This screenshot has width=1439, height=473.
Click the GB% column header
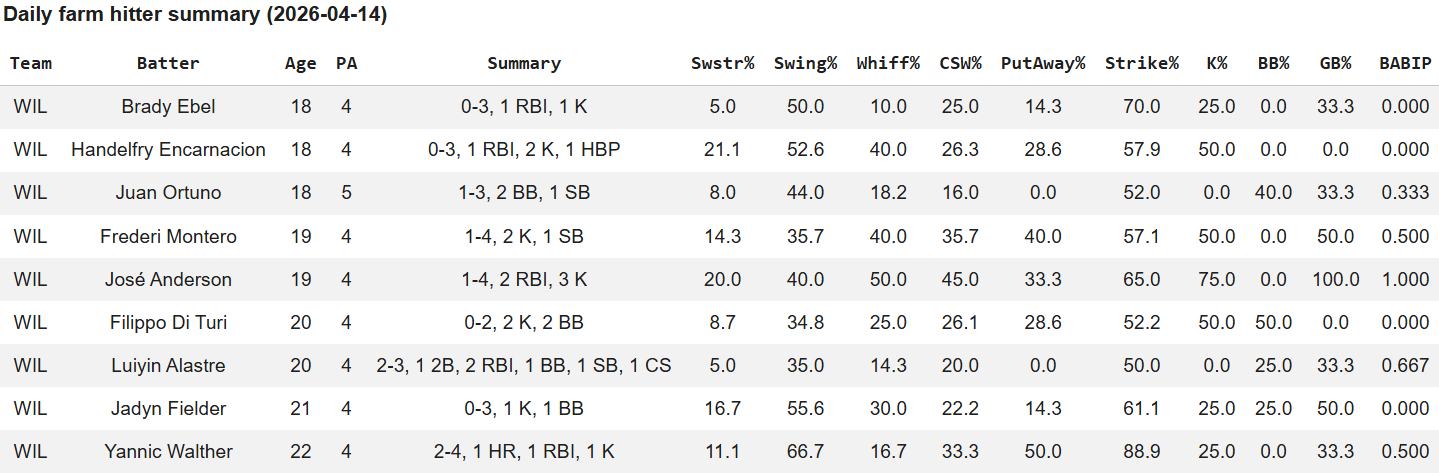[1333, 63]
